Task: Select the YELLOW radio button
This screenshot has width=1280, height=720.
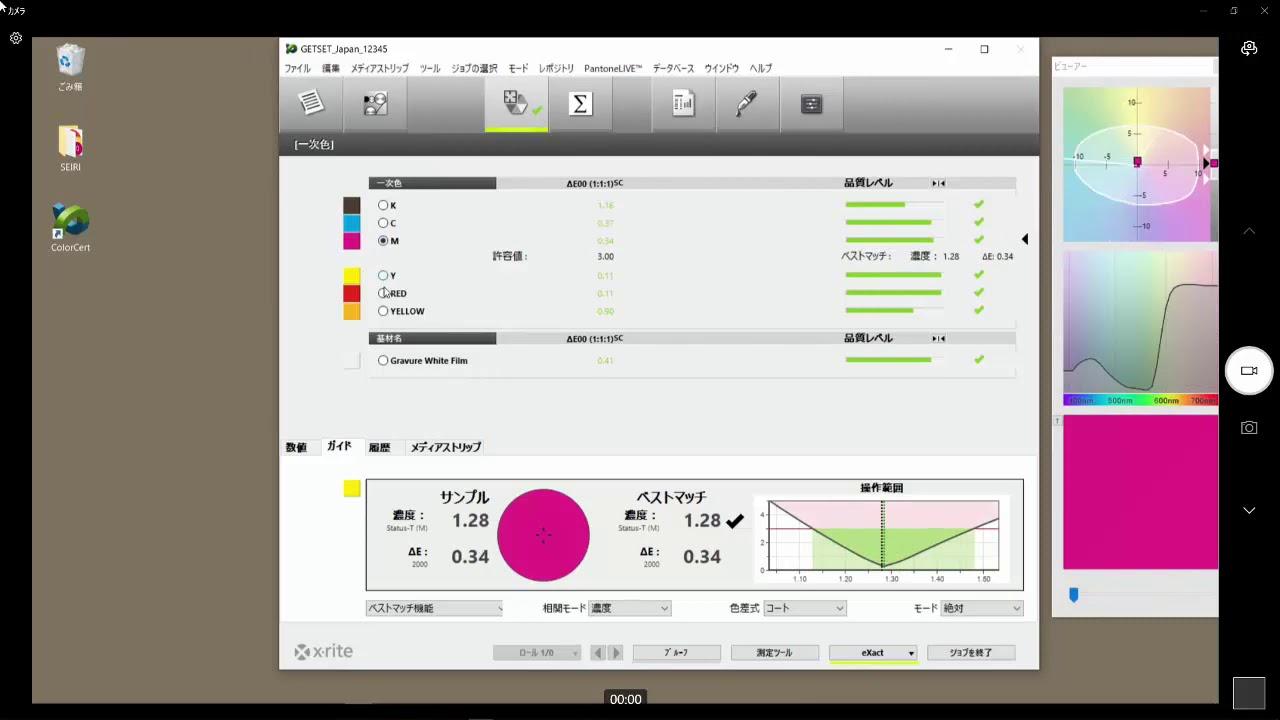Action: click(383, 311)
